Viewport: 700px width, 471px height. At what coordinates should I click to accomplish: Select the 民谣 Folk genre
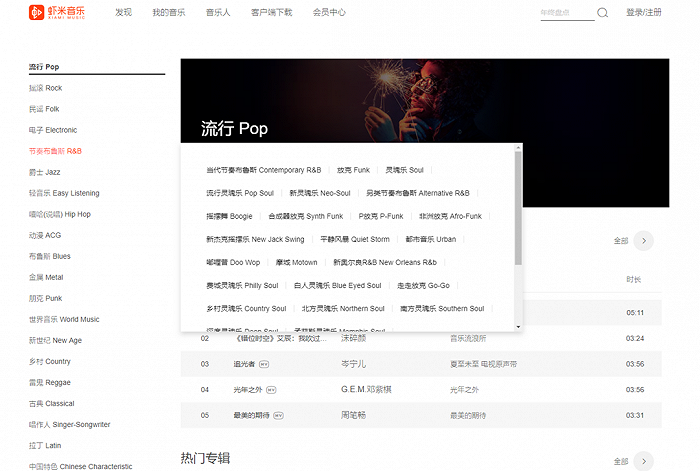click(44, 109)
